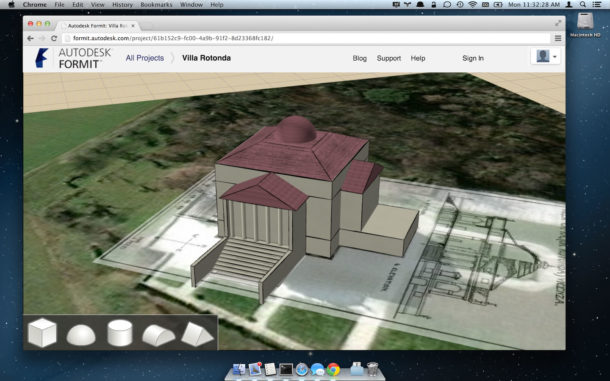610x381 pixels.
Task: Open the Blog link
Action: pos(359,58)
